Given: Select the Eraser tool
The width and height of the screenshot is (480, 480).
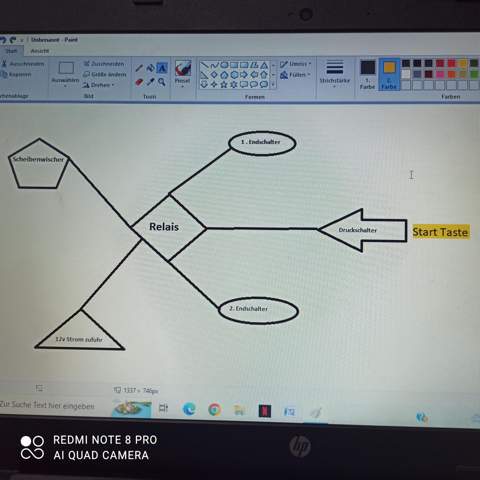Looking at the screenshot, I should [x=139, y=82].
